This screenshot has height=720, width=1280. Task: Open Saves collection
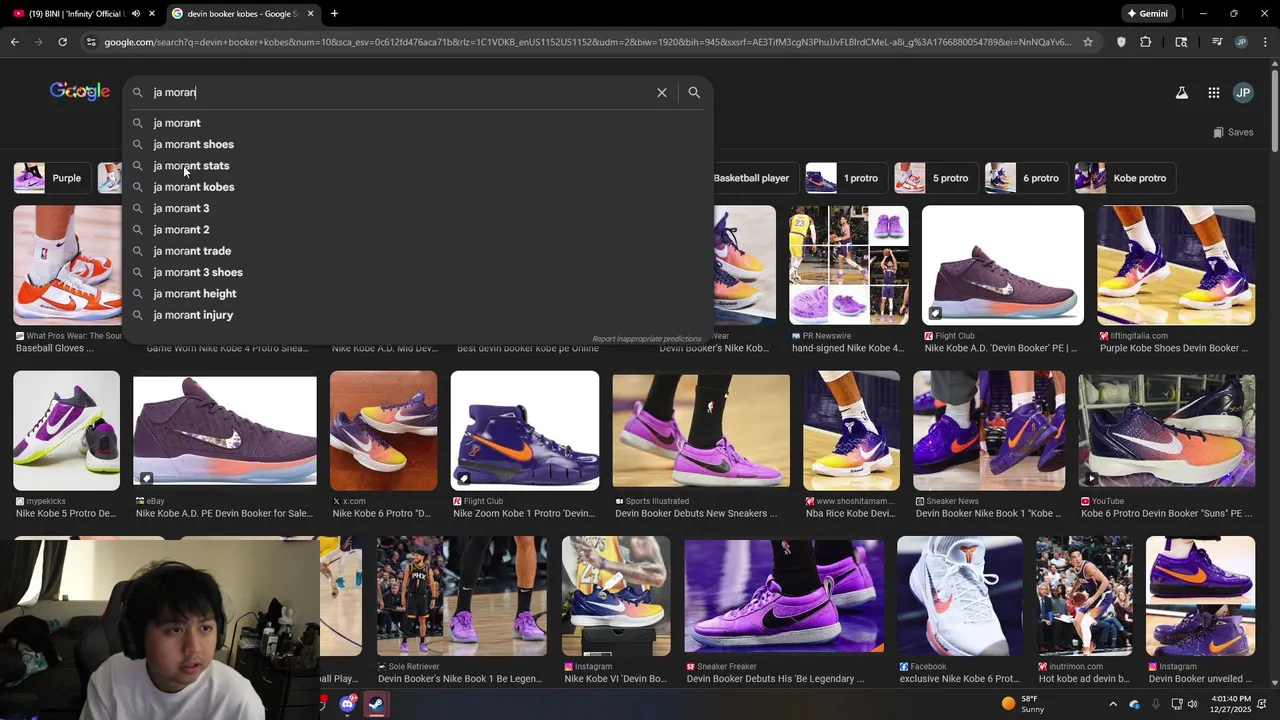[1233, 132]
